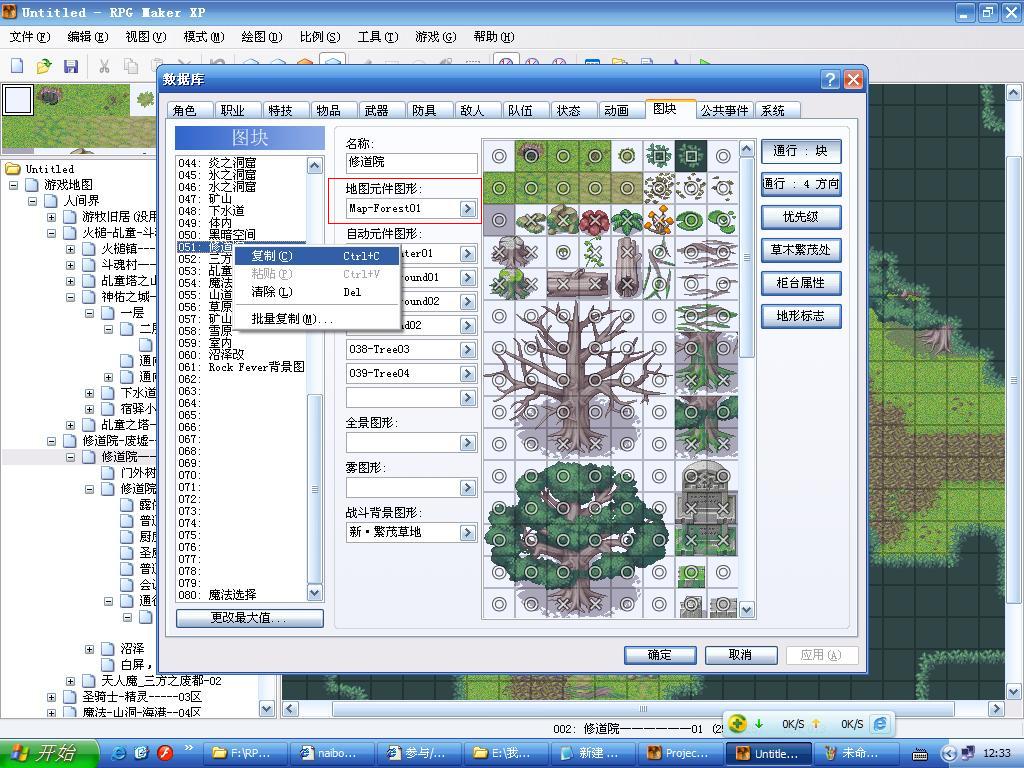The image size is (1024, 768).
Task: Click the green plus network speed widget icon
Action: (737, 723)
